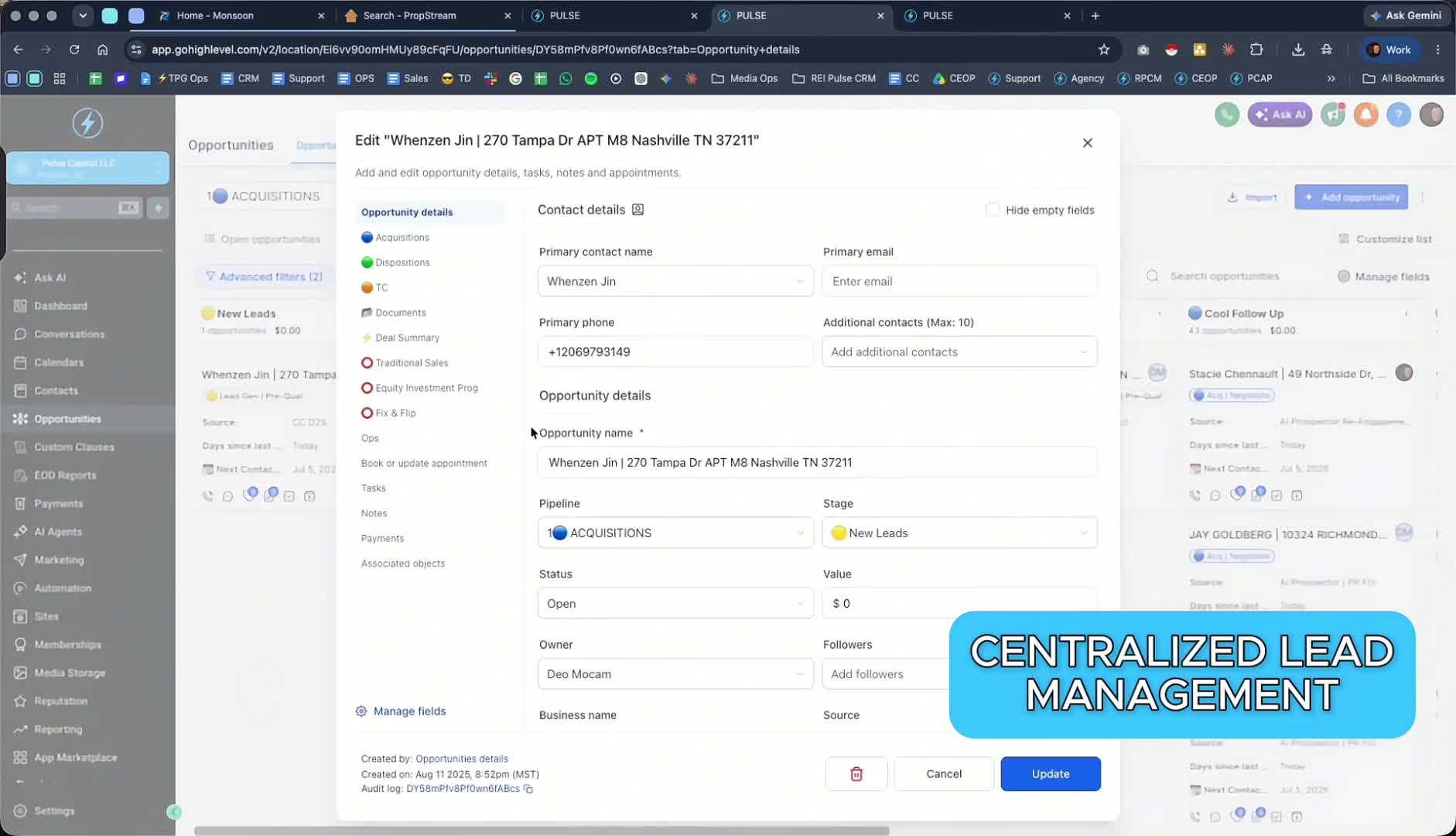Open contact card icon beside Contact details
Screen dimensions: 1456x836
637,210
